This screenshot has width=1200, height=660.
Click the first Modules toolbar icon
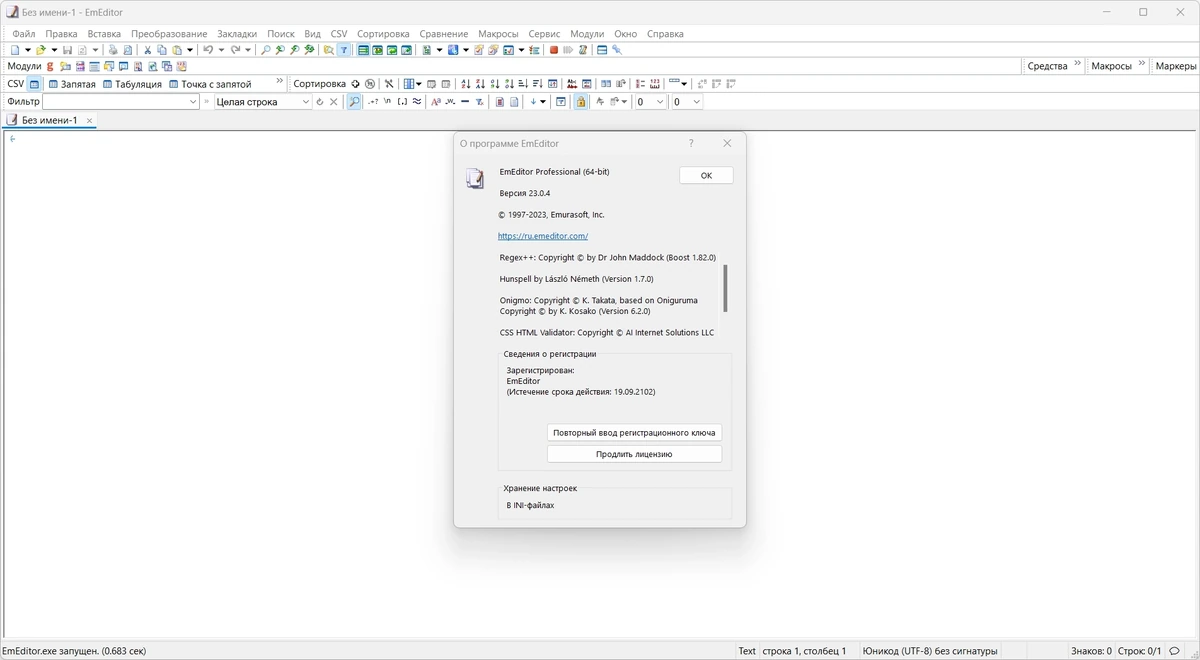(50, 67)
